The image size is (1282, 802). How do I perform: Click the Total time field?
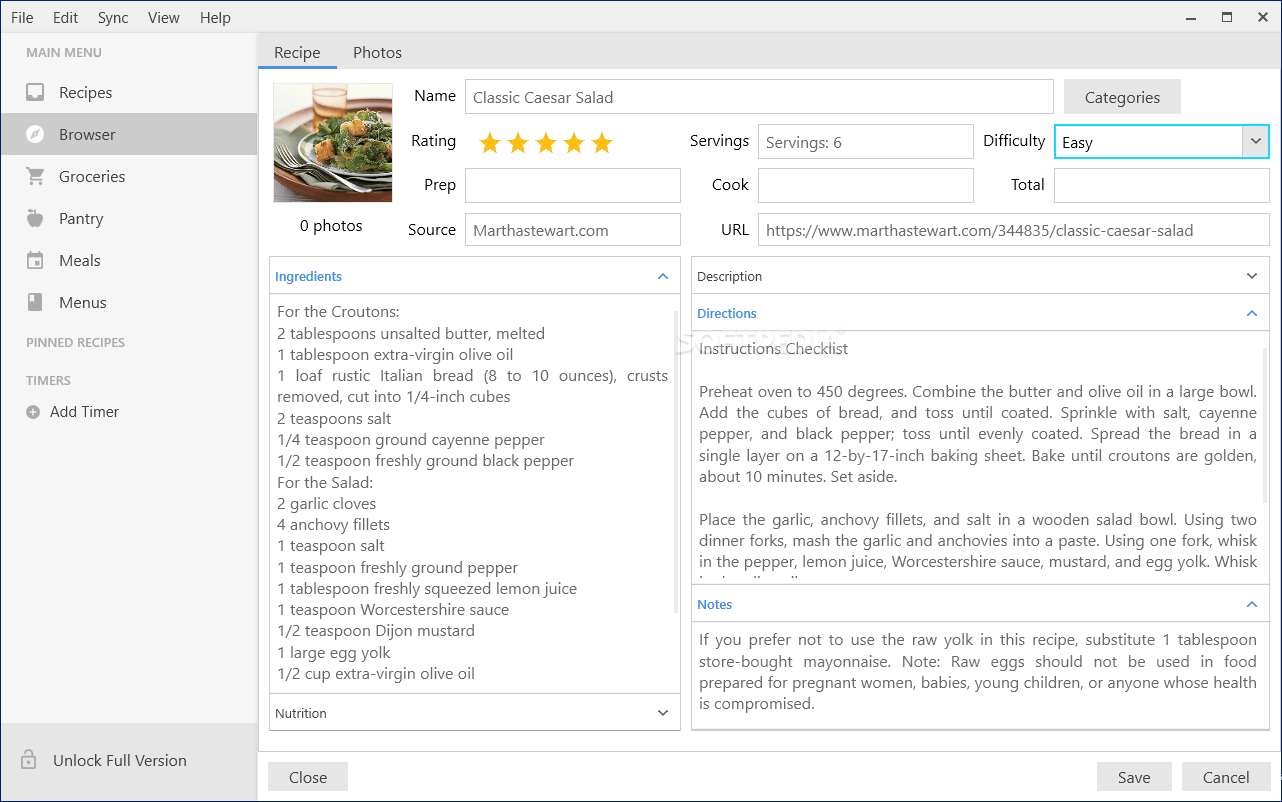tap(1162, 185)
